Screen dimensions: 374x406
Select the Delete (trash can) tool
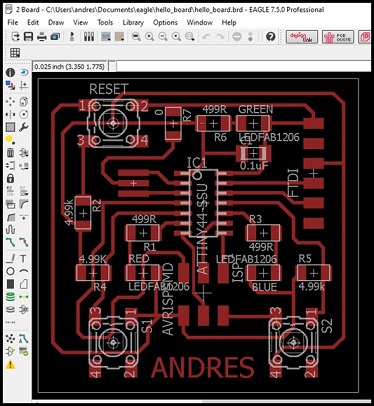point(10,153)
